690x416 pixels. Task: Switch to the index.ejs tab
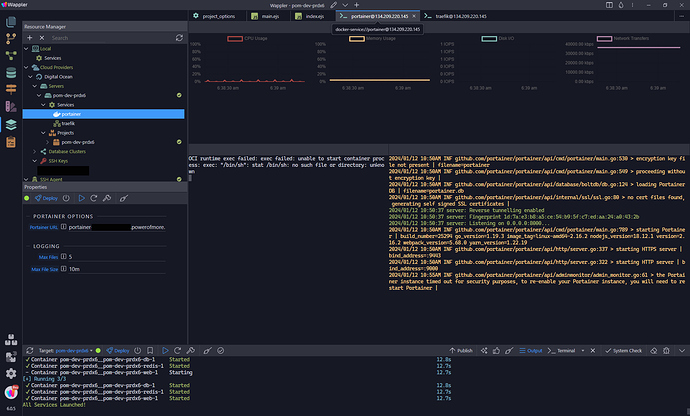pos(310,16)
